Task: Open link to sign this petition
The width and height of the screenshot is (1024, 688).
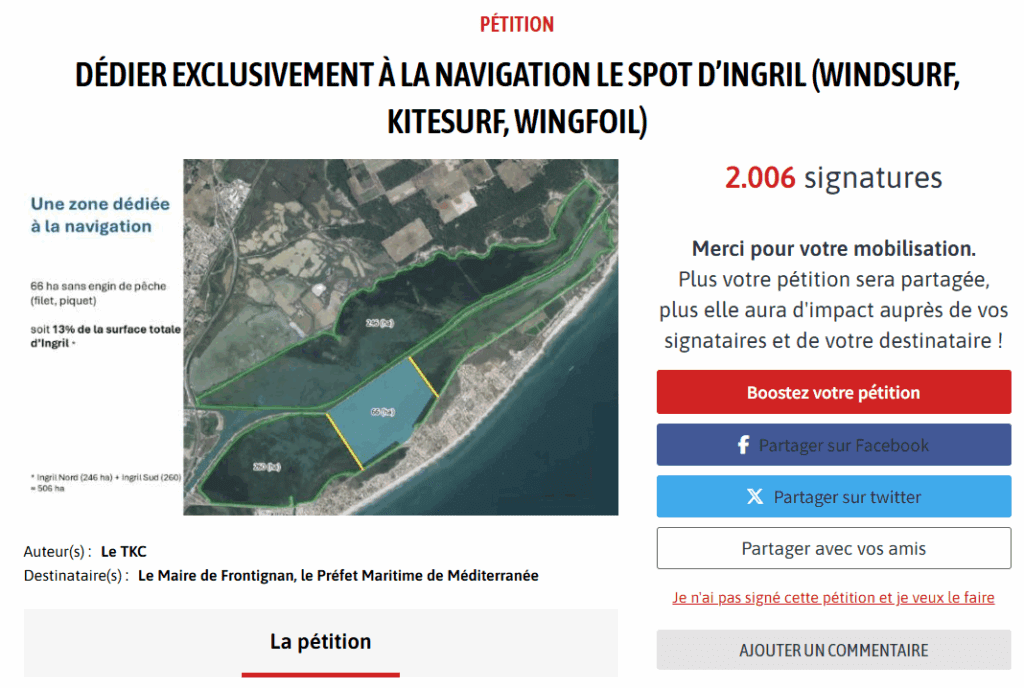Action: click(833, 597)
